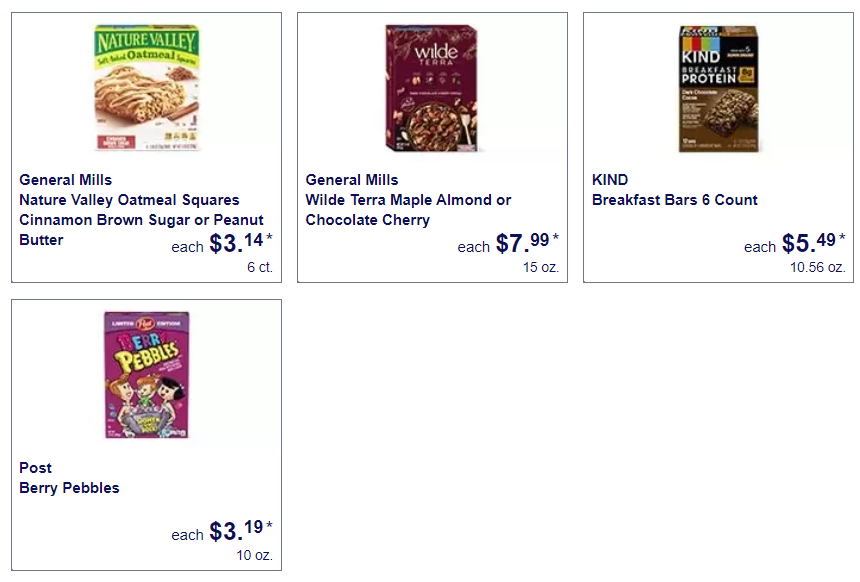Screen dimensions: 860x582
Task: Click the 15 oz. size label
Action: point(541,267)
